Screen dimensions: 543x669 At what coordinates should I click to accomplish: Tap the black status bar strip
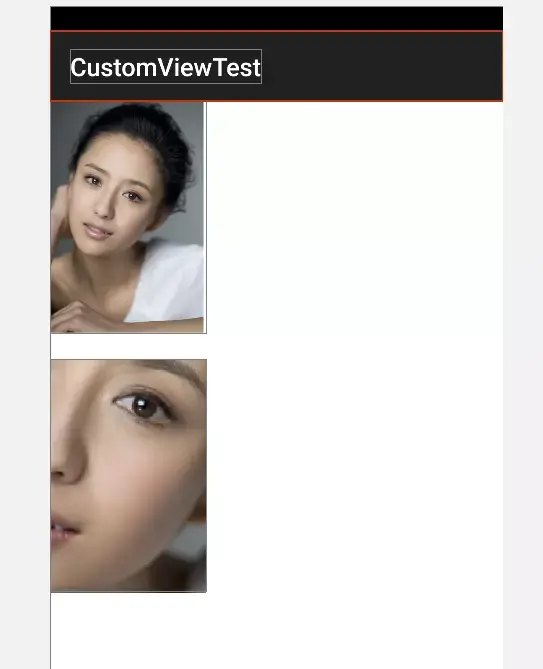(x=276, y=18)
